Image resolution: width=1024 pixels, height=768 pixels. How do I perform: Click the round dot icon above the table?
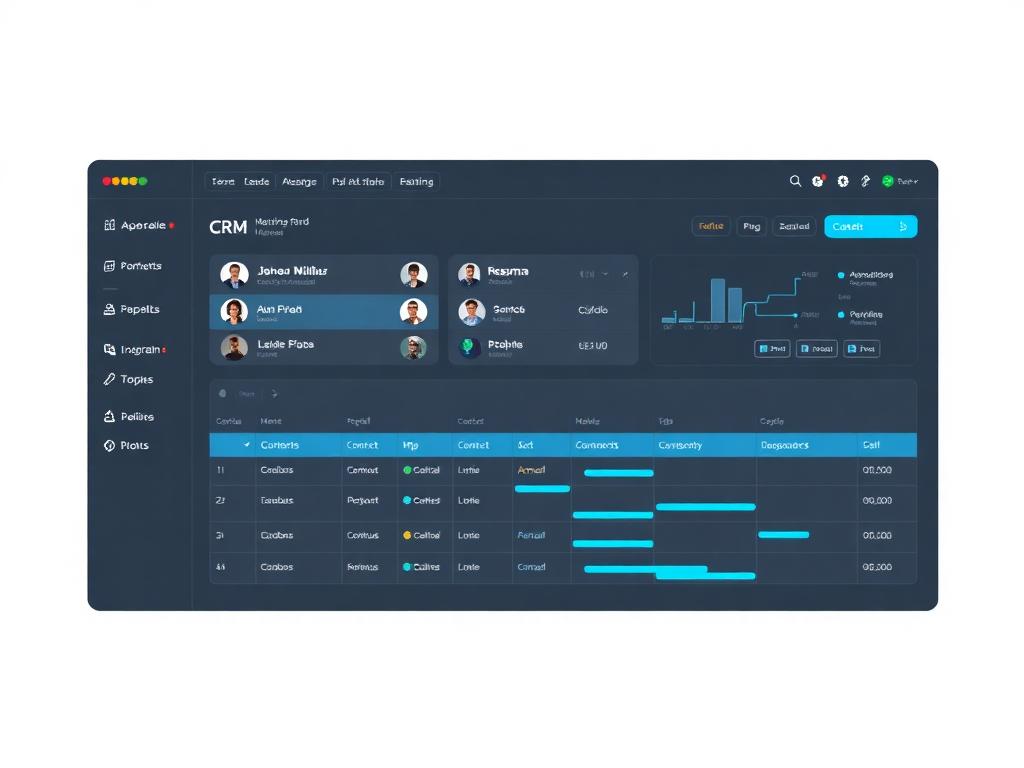click(223, 394)
